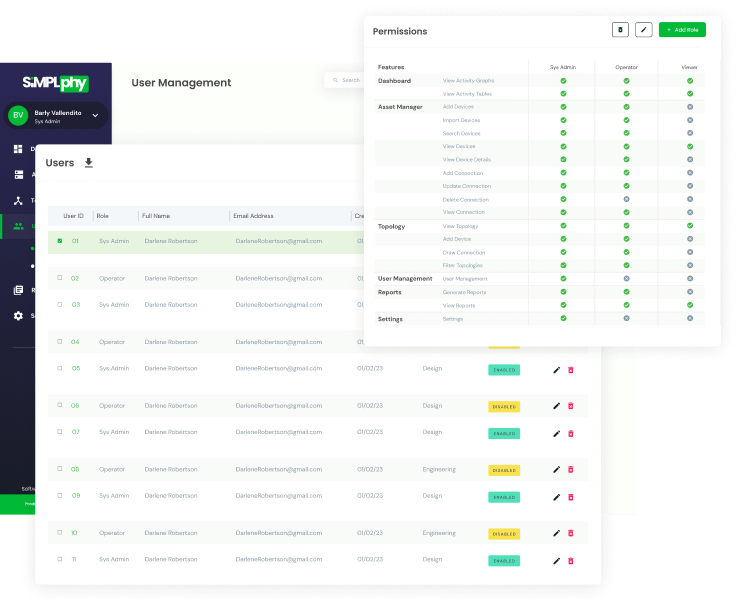Image resolution: width=739 pixels, height=608 pixels.
Task: Click the Email Address column header
Action: (x=254, y=216)
